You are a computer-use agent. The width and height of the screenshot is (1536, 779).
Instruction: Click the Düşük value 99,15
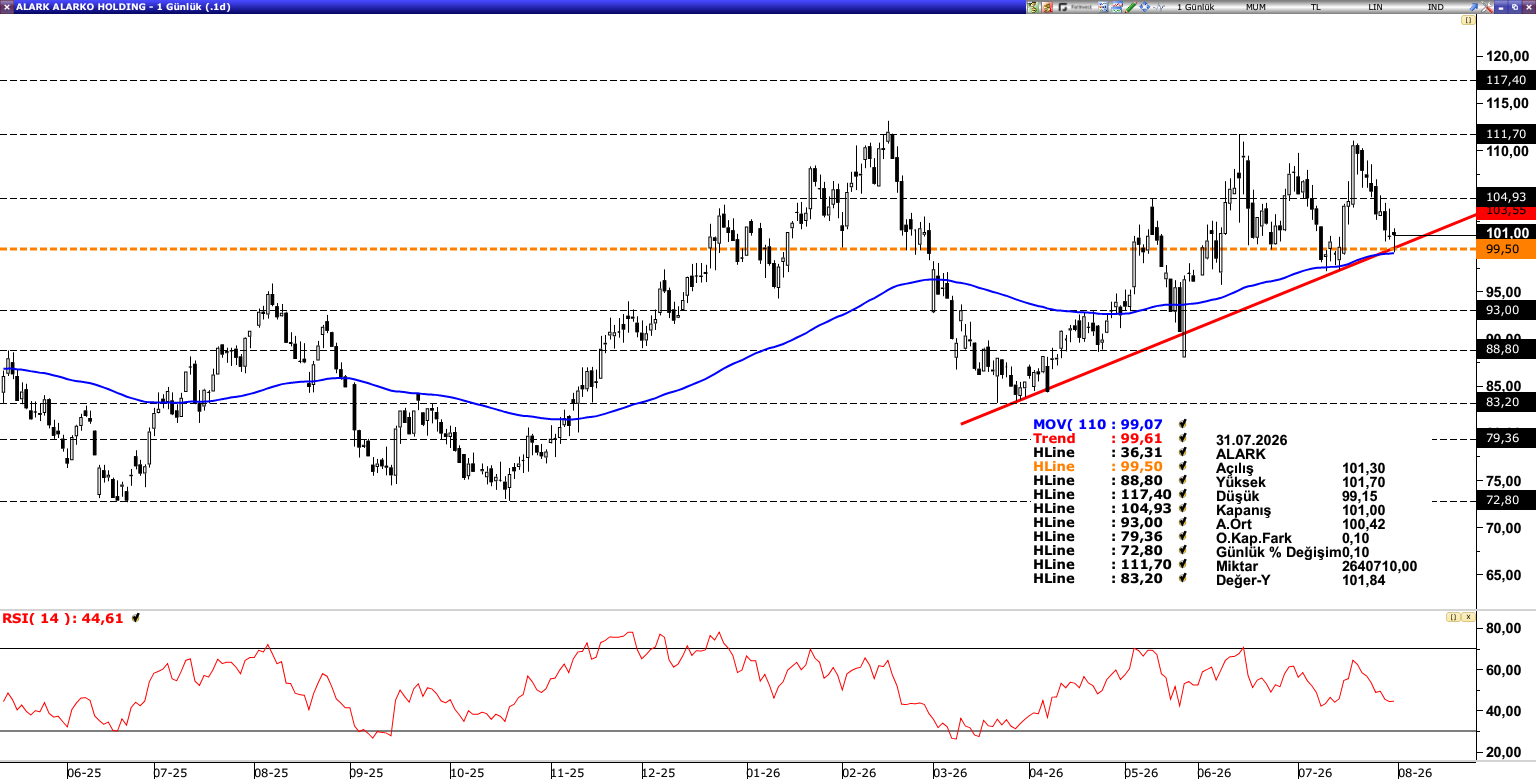(x=1360, y=496)
